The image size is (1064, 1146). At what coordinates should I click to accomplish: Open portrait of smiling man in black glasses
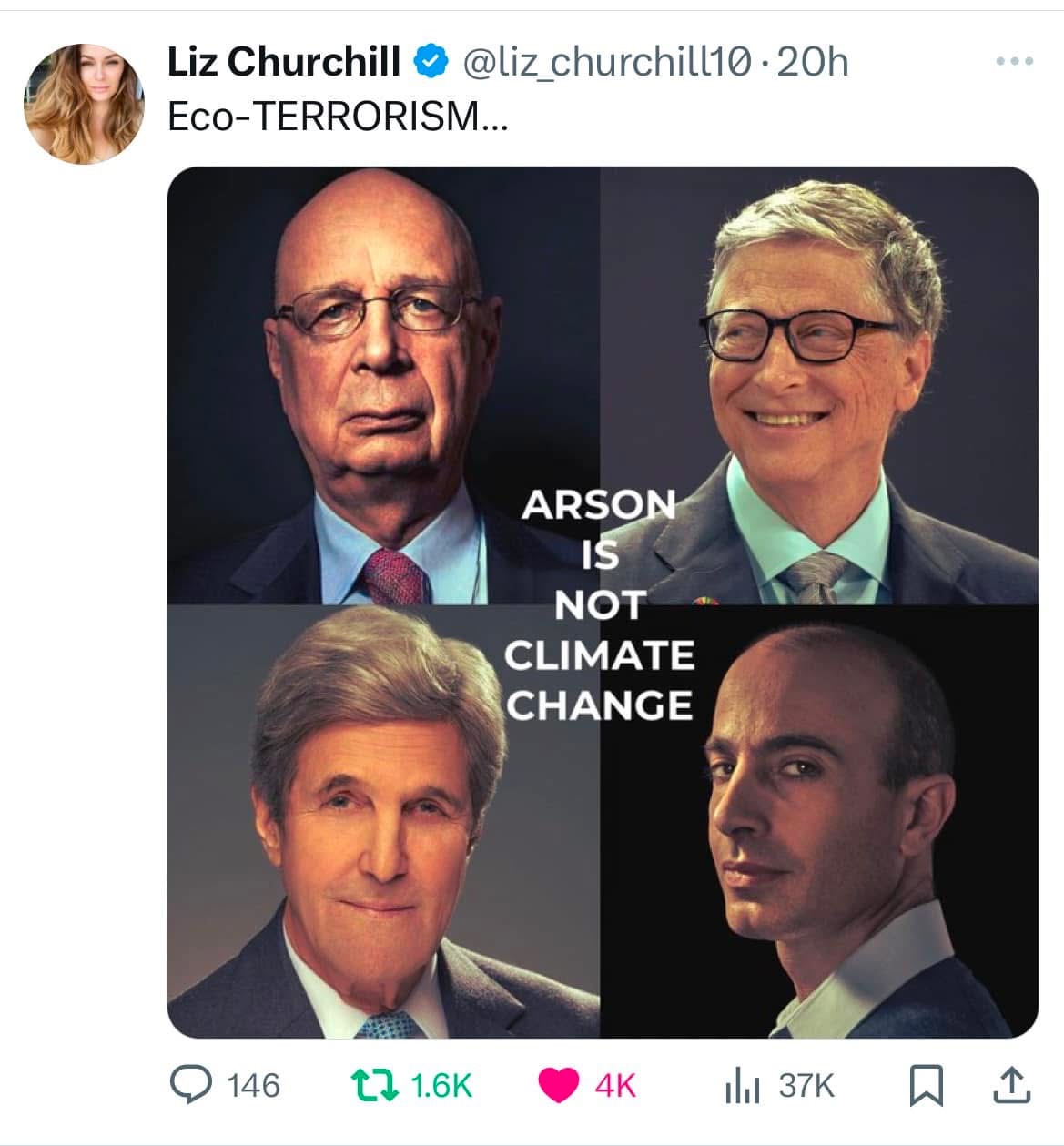click(x=819, y=385)
